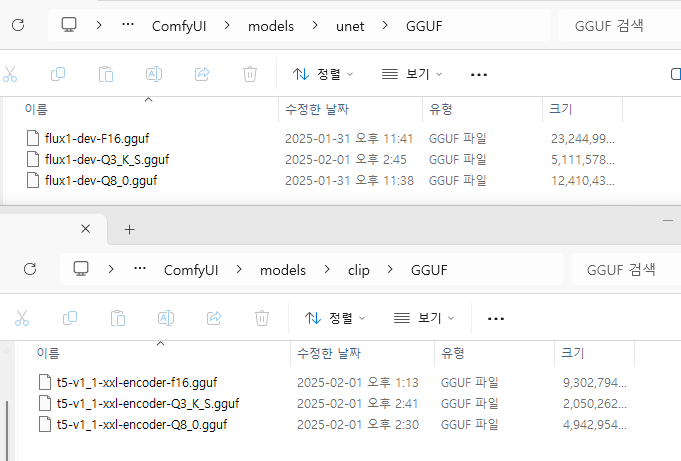
Task: Click the clip breadcrumb folder
Action: pyautogui.click(x=359, y=270)
